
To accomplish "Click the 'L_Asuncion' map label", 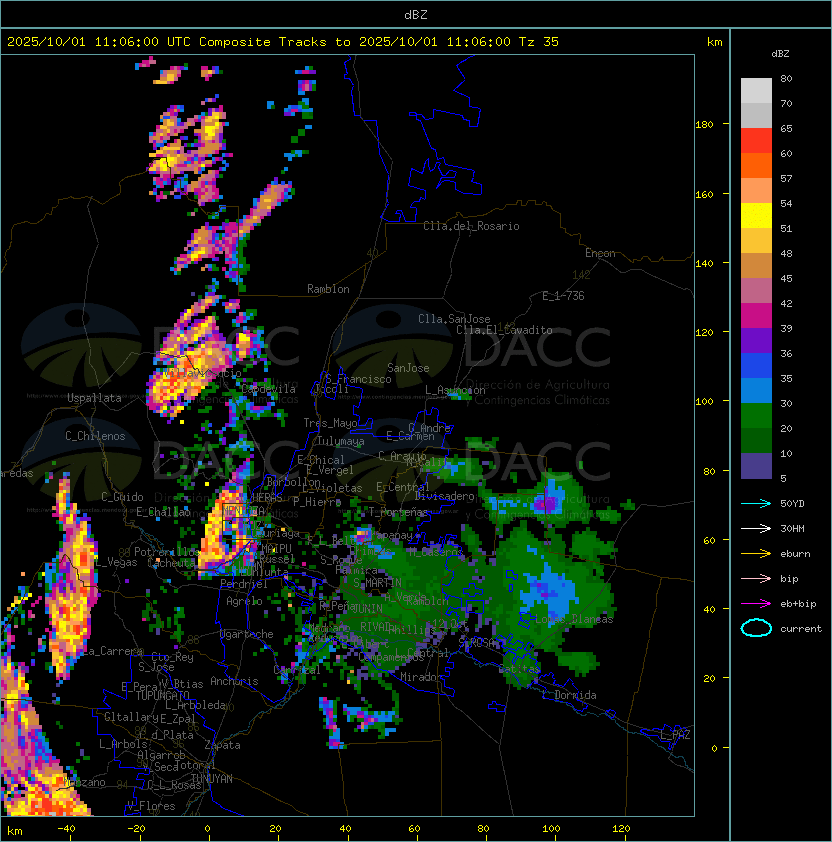I will 455,390.
